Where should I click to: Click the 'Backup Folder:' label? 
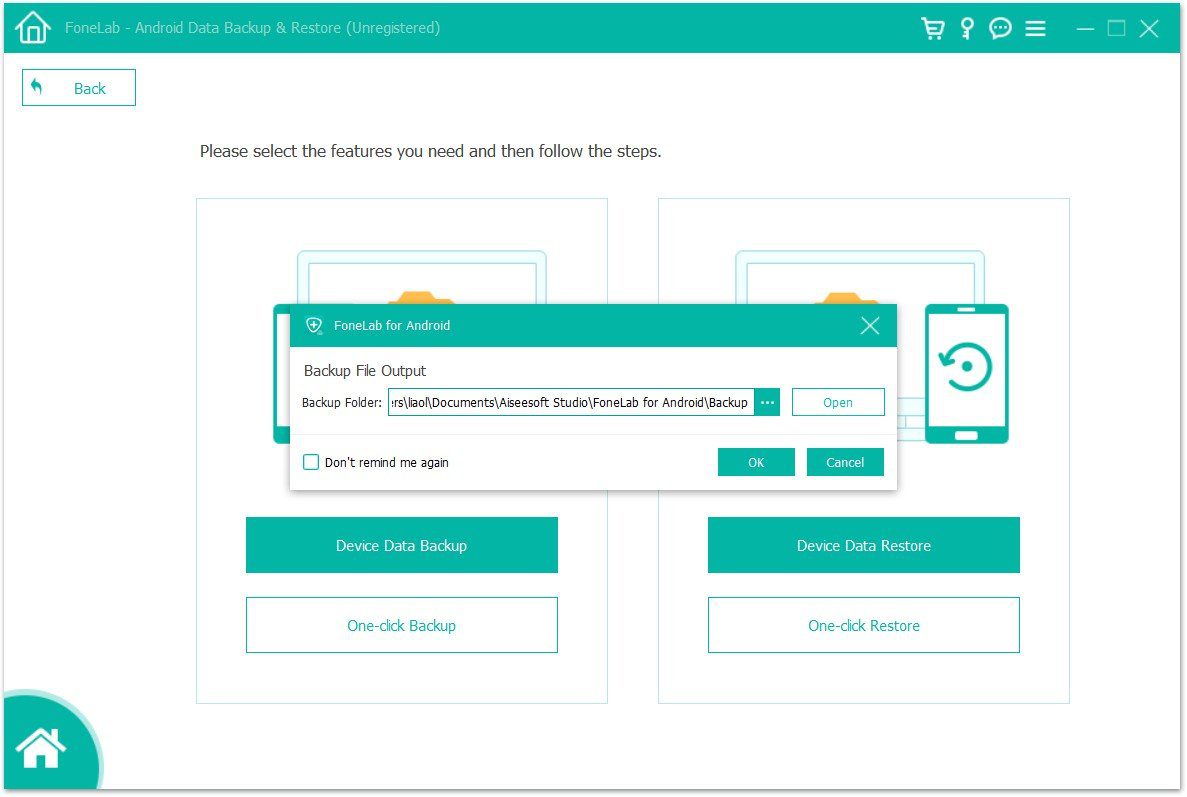tap(342, 403)
